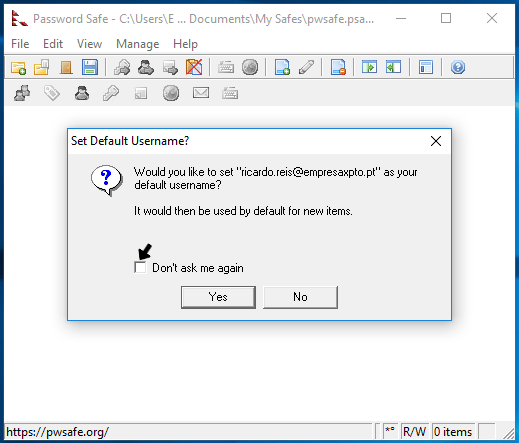Close the Set Default Username dialog
This screenshot has height=443, width=519.
click(436, 141)
